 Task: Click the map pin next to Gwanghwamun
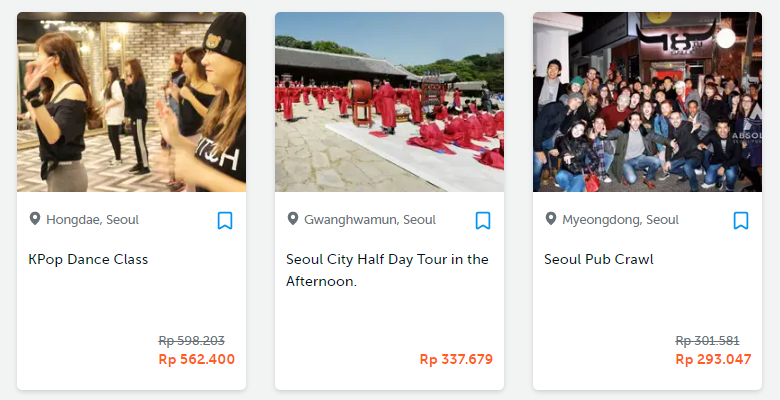click(x=293, y=219)
